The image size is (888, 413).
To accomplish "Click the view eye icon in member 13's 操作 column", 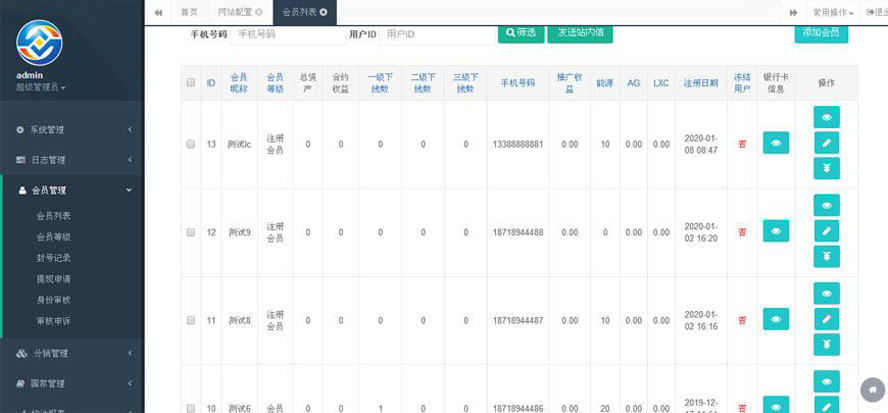I will (x=826, y=117).
